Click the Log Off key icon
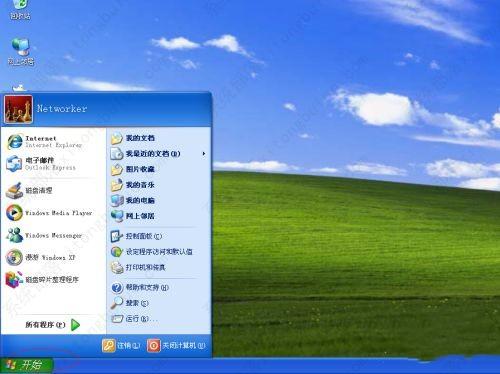Viewport: 500px width, 374px height. (109, 346)
